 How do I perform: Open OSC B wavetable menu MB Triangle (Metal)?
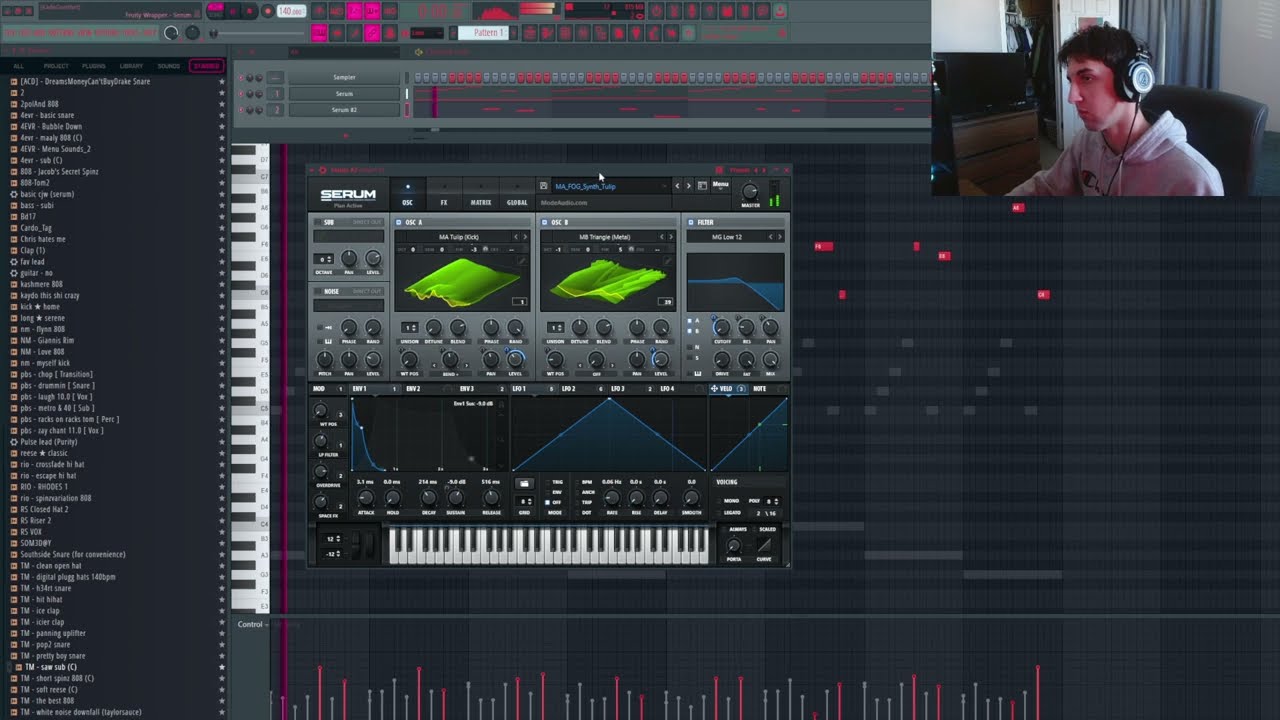pos(605,237)
